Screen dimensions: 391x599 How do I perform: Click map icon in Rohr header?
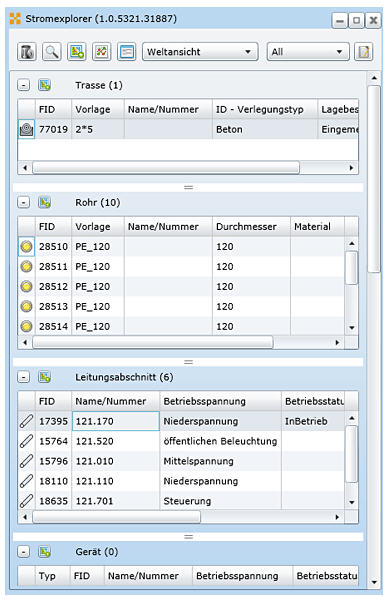[x=45, y=202]
